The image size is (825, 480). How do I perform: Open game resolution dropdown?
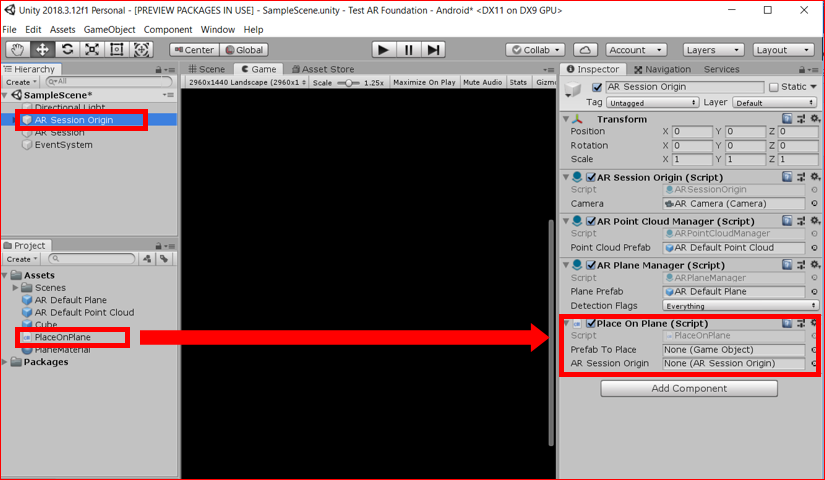pyautogui.click(x=246, y=82)
